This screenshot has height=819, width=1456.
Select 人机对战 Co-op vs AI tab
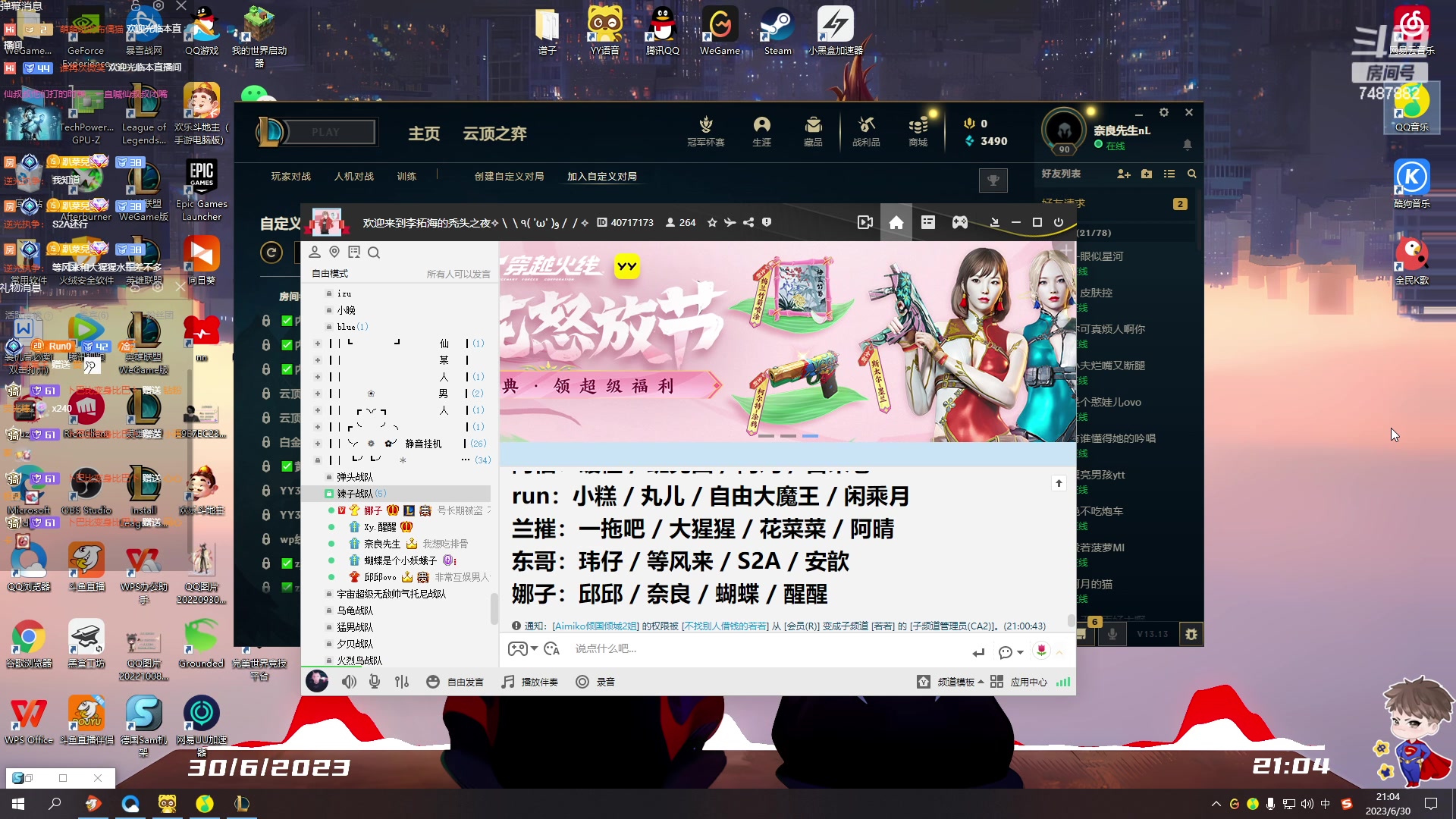click(x=354, y=176)
